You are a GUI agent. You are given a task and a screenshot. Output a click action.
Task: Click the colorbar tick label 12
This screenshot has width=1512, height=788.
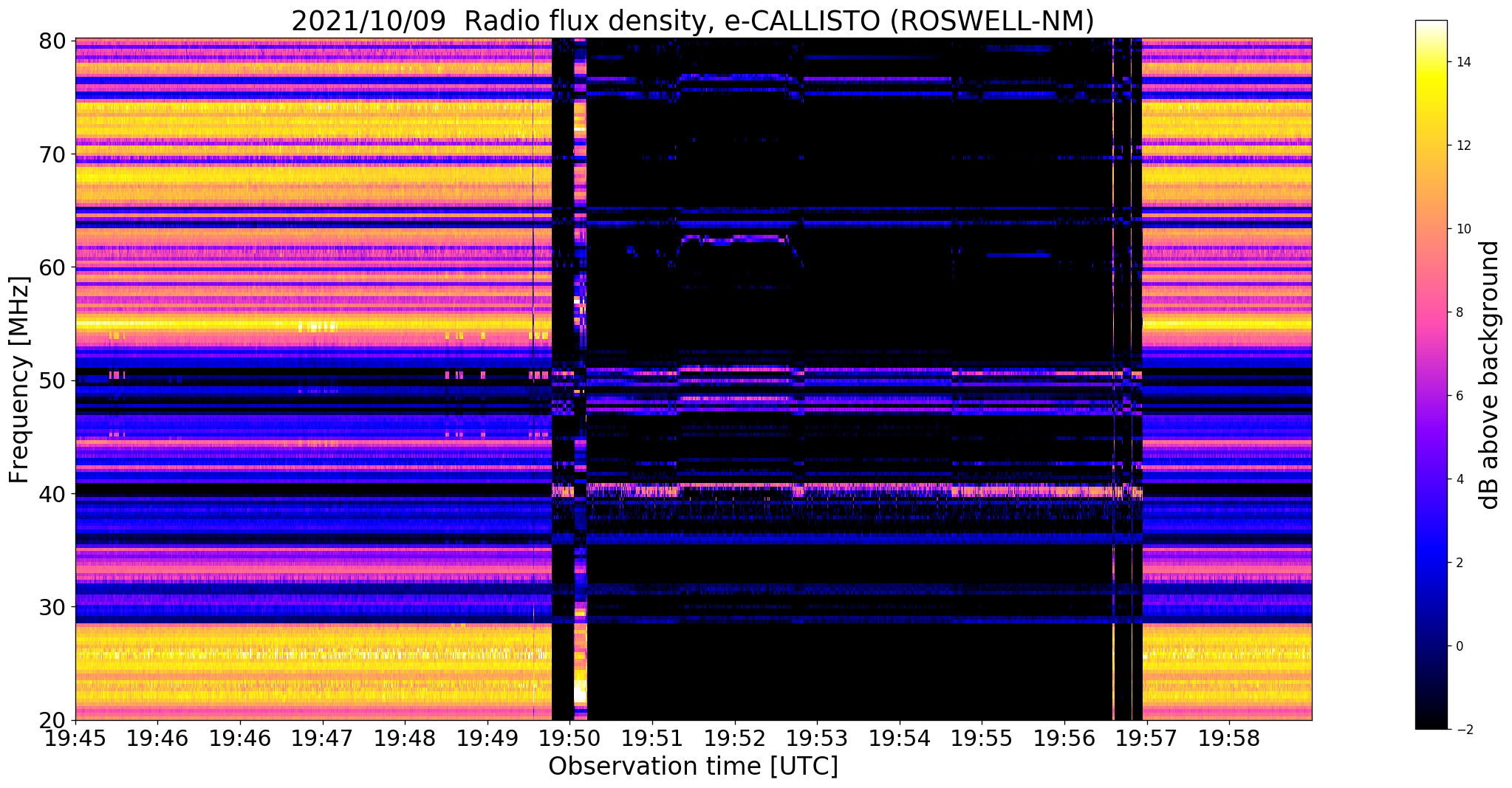(1463, 145)
